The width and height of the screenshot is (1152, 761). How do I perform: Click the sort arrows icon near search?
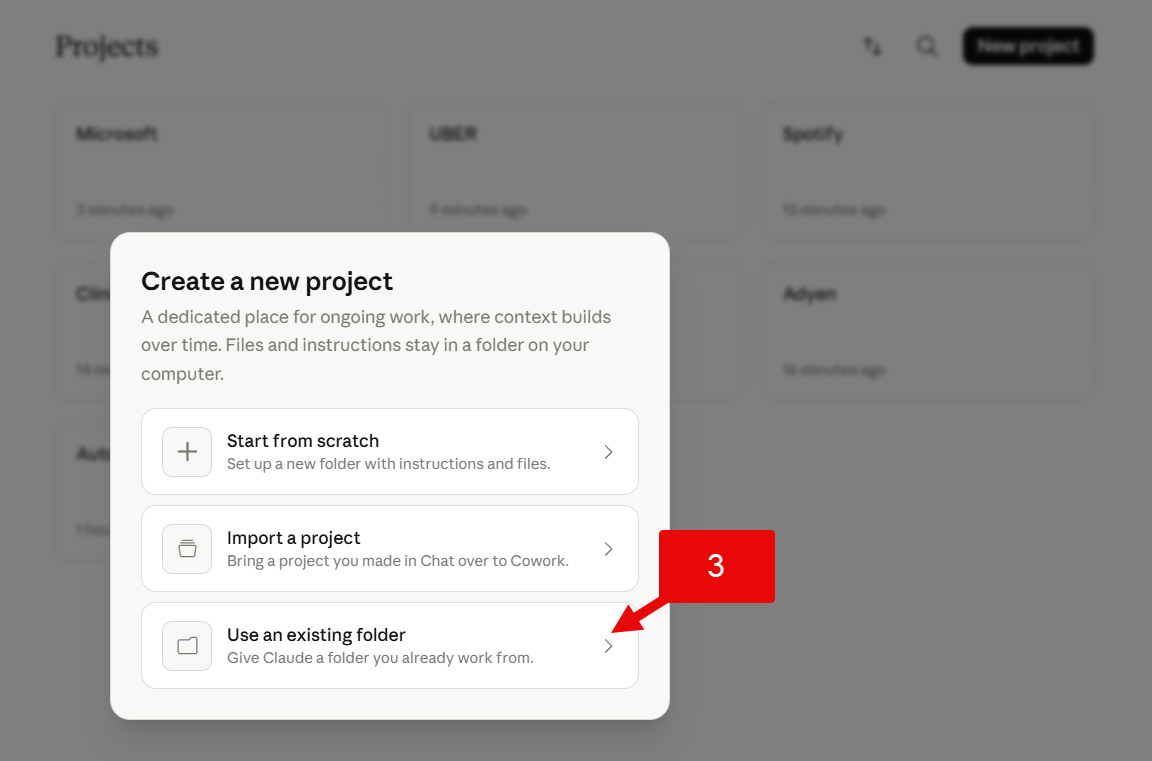click(x=872, y=46)
